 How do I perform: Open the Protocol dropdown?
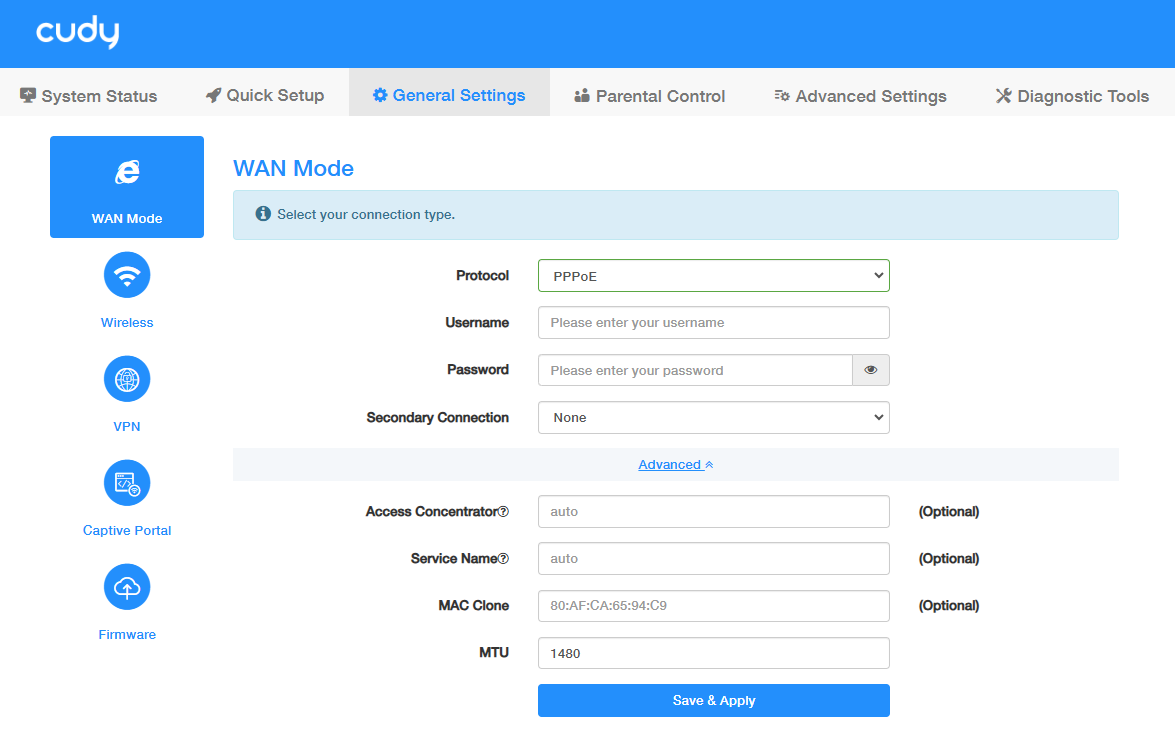(x=713, y=276)
